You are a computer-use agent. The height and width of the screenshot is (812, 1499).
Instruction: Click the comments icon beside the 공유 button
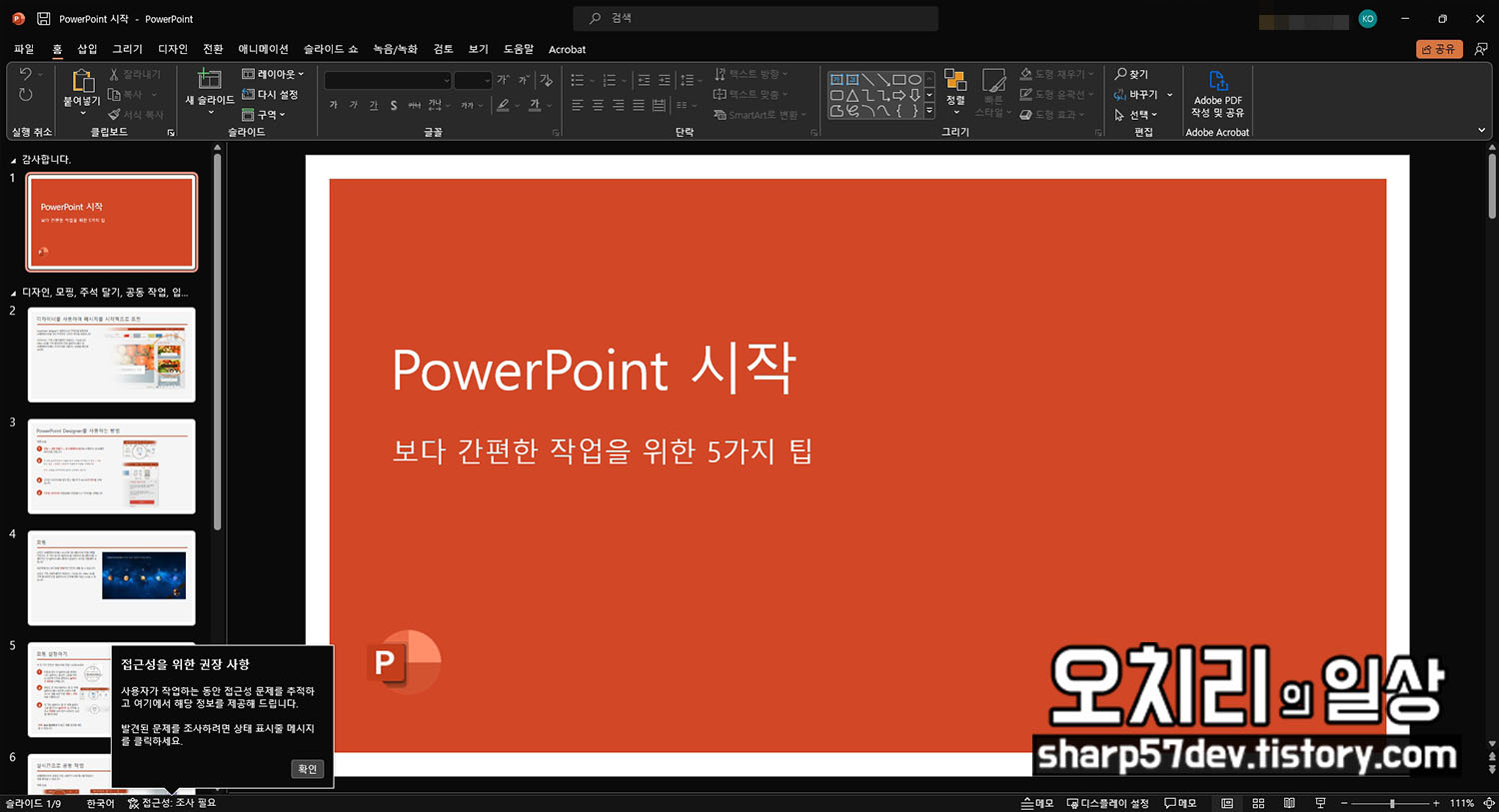(x=1481, y=49)
